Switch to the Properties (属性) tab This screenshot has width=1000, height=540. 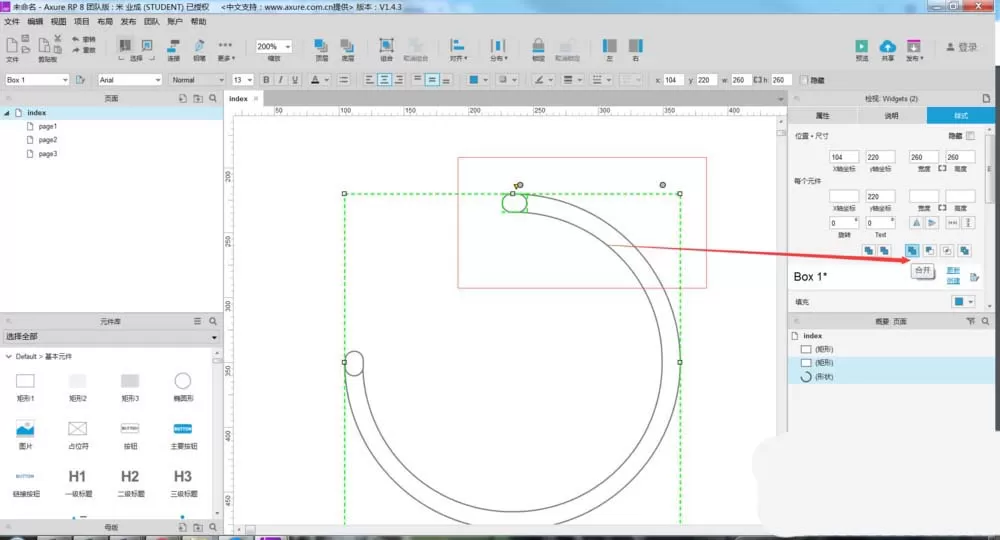(x=823, y=115)
